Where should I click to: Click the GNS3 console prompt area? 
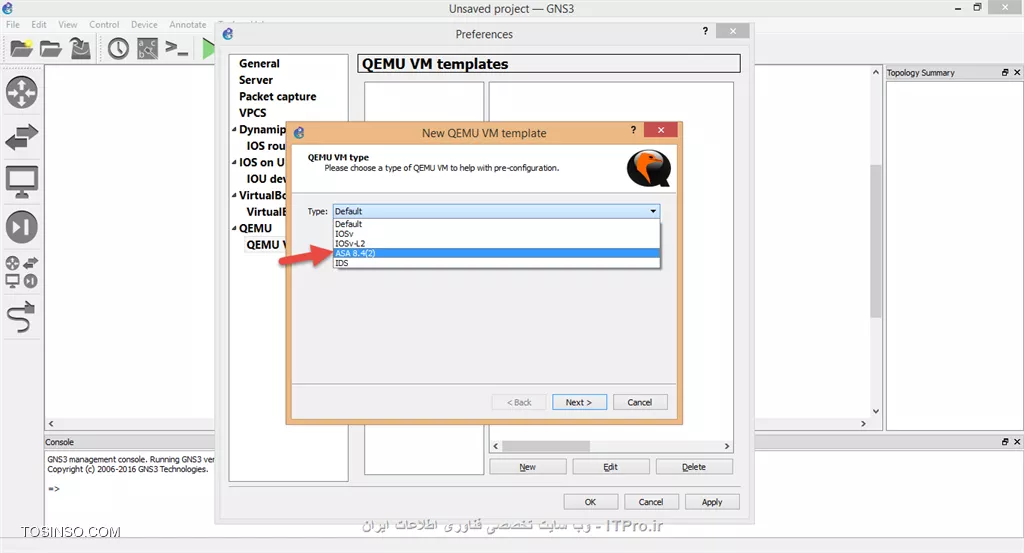pyautogui.click(x=54, y=488)
